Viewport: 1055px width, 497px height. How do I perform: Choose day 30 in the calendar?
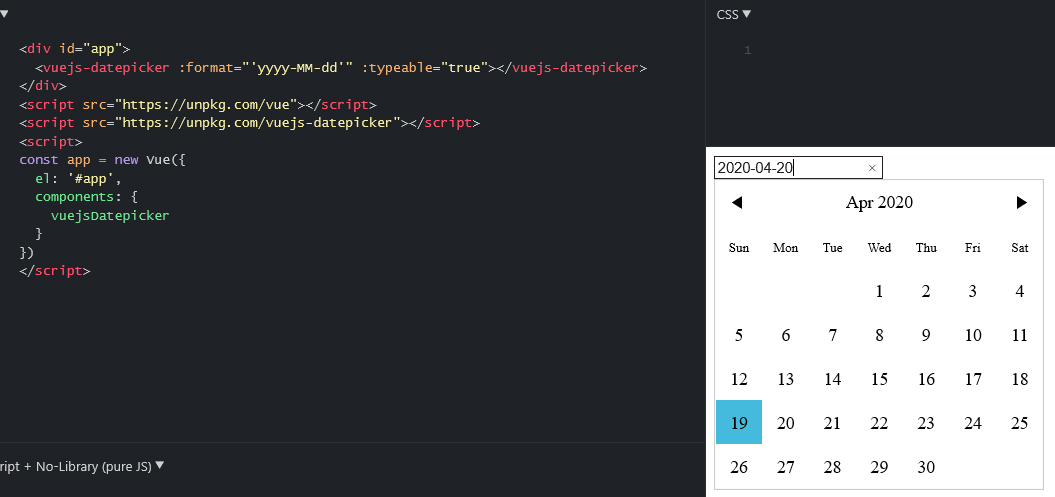[926, 466]
